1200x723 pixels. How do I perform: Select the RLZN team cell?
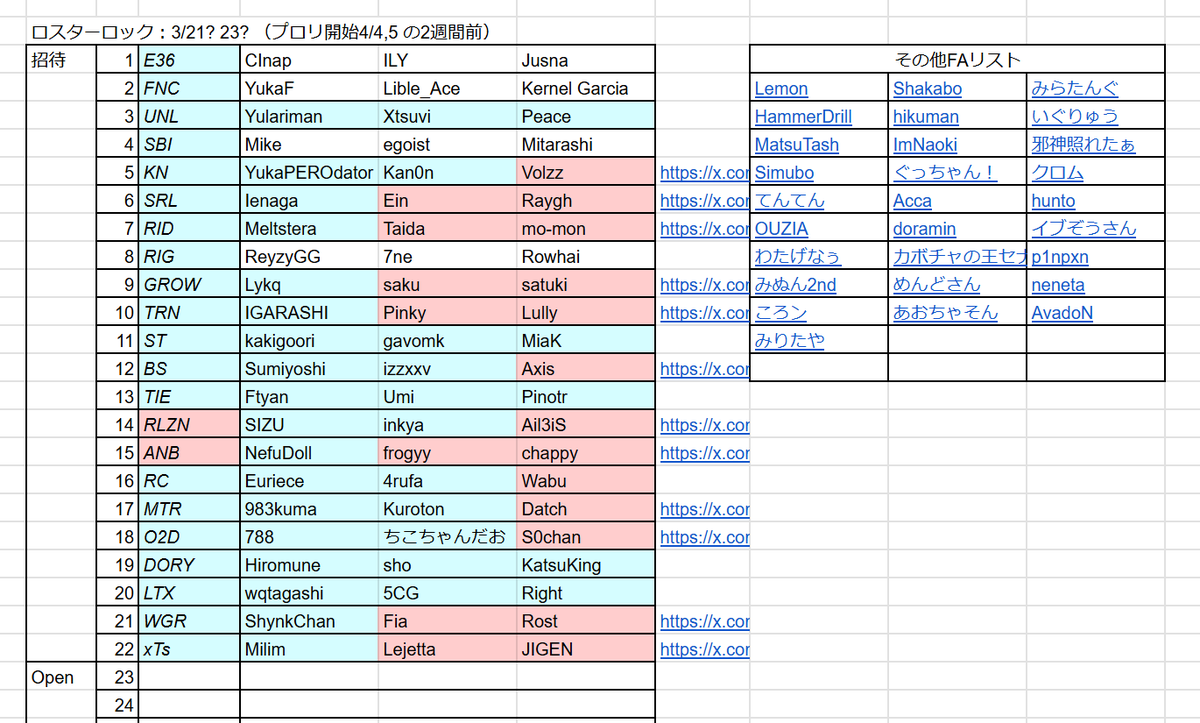[x=189, y=424]
